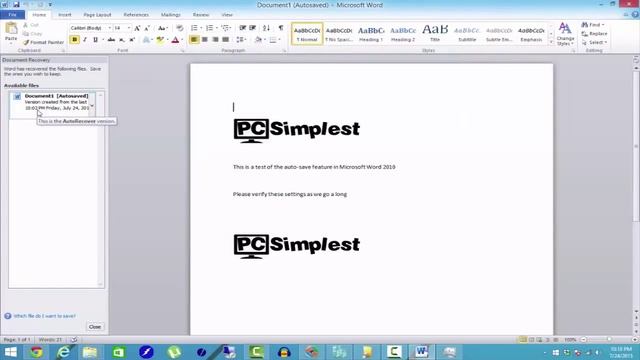
Task: Justify the paragraph text
Action: (x=225, y=40)
